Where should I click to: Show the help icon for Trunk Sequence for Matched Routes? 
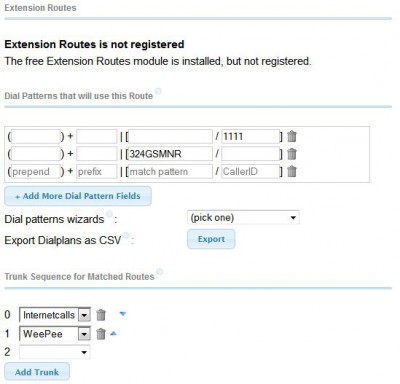(159, 272)
